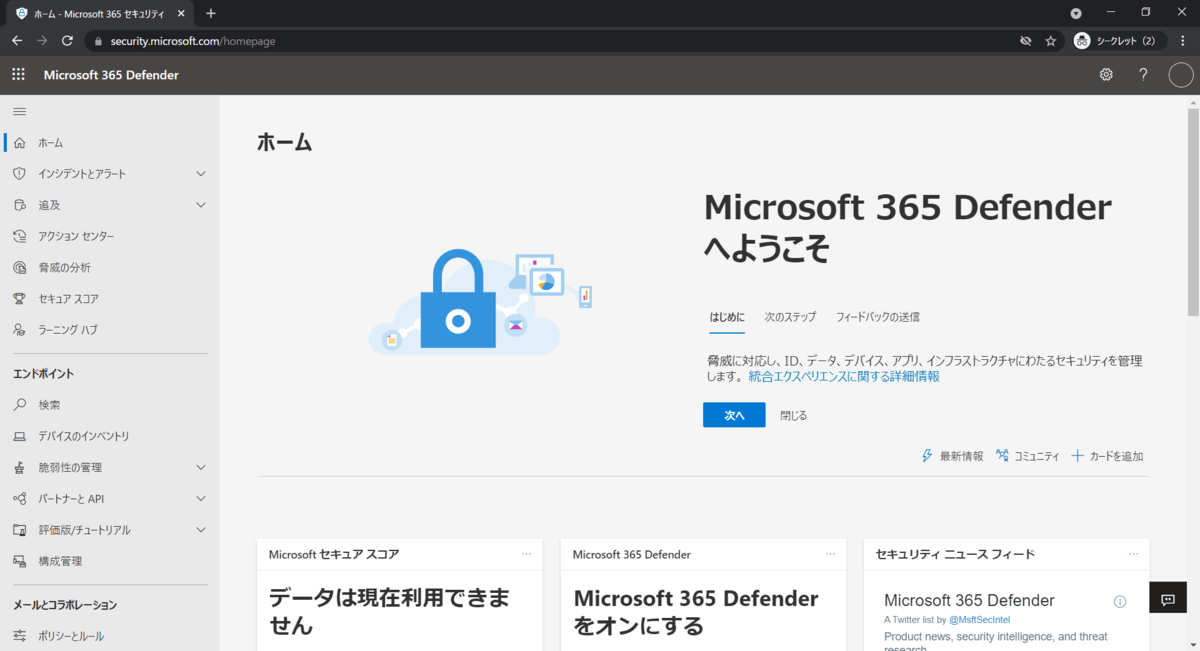1200x651 pixels.
Task: Expand the 脆弱性の管理 chevron
Action: coord(201,467)
